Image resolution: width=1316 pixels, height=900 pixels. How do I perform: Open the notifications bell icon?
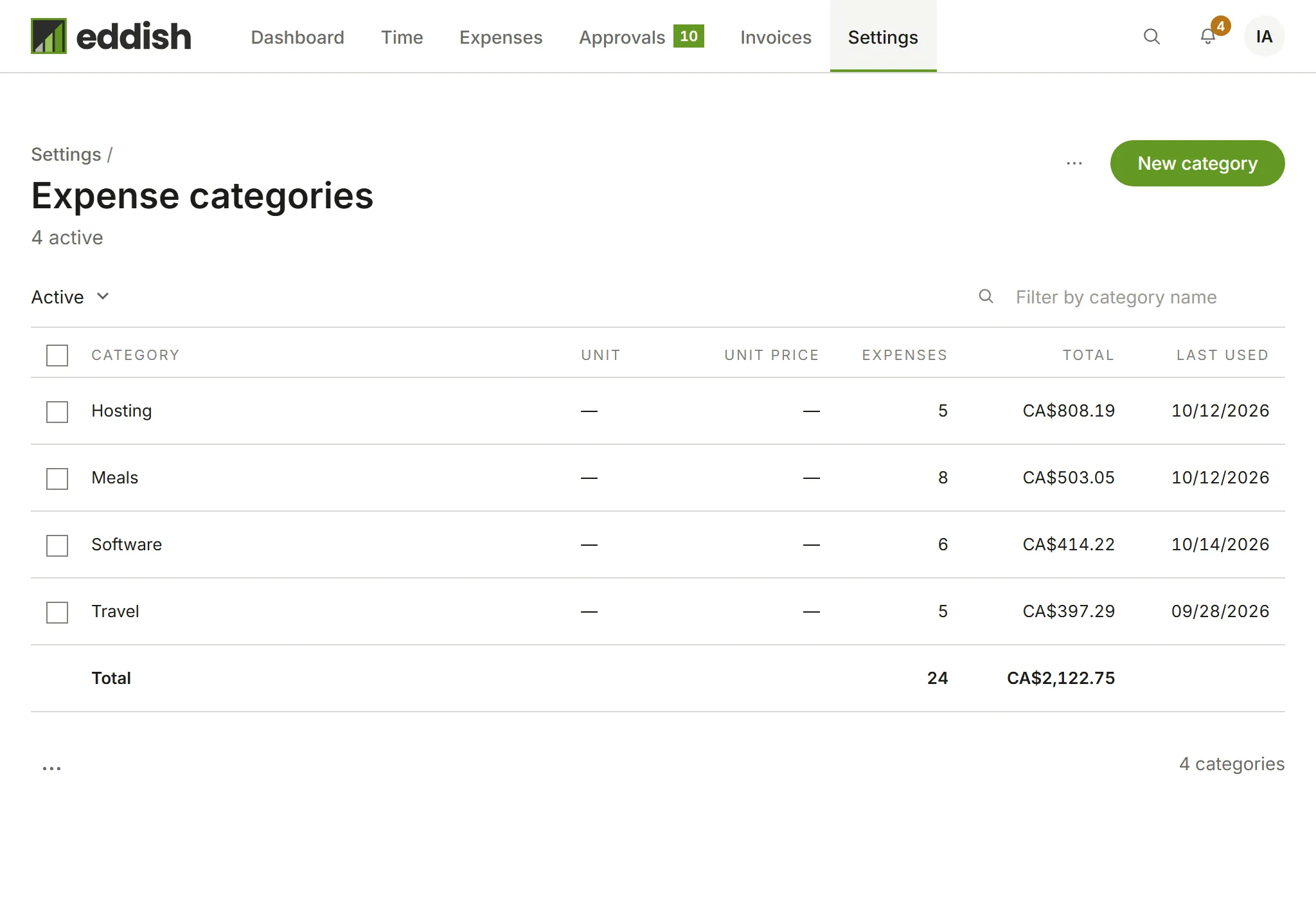(x=1208, y=37)
